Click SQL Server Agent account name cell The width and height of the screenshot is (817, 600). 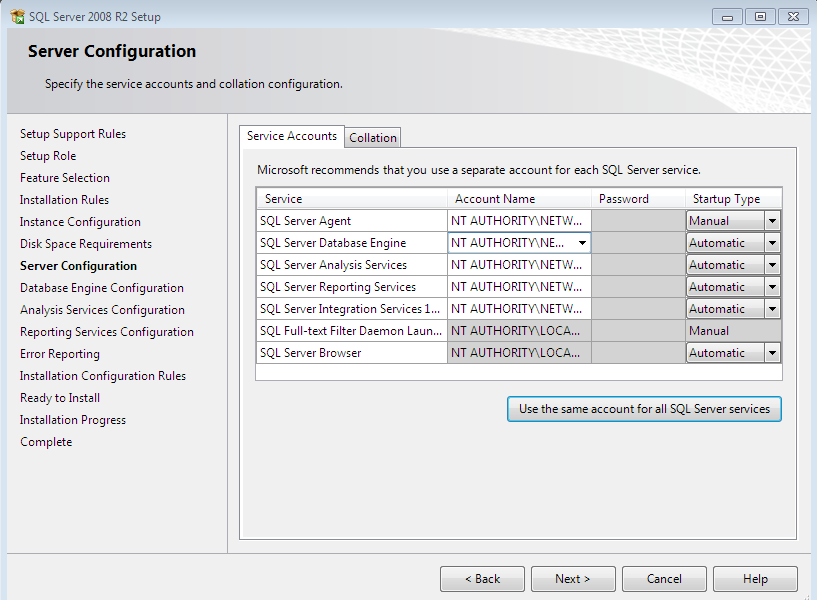pos(519,221)
